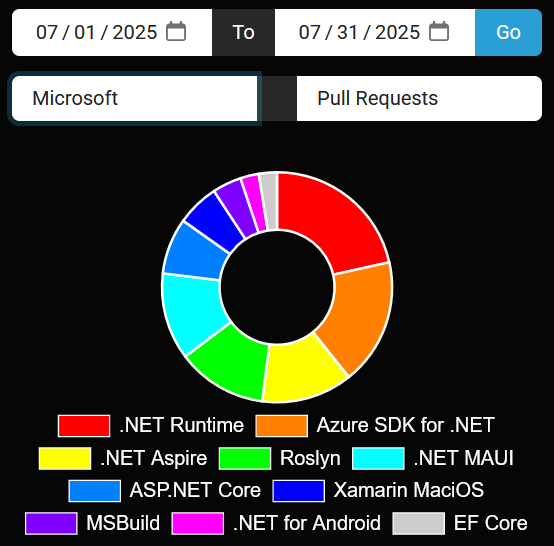Viewport: 554px width, 546px height.
Task: Open calendar picker for start date
Action: (x=176, y=31)
